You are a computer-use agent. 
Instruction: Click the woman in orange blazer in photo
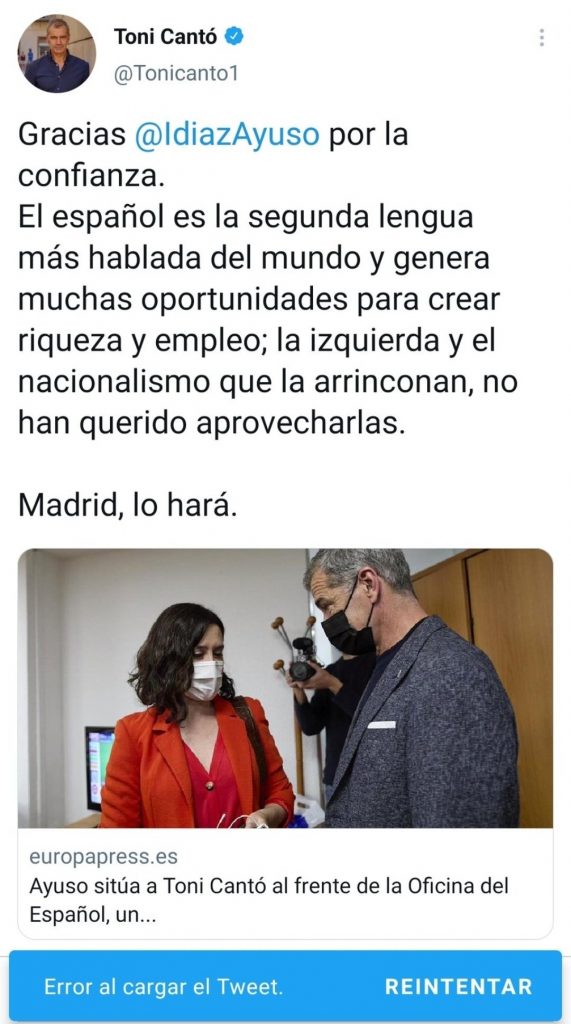click(x=196, y=718)
